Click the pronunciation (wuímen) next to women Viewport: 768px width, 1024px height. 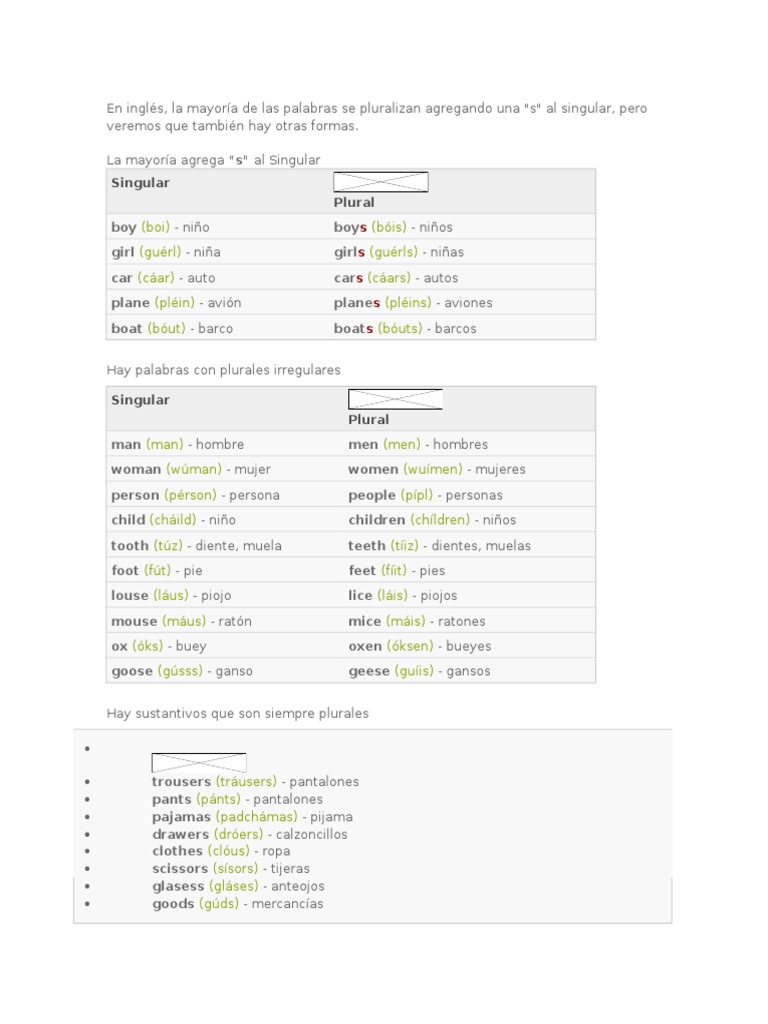(x=433, y=469)
